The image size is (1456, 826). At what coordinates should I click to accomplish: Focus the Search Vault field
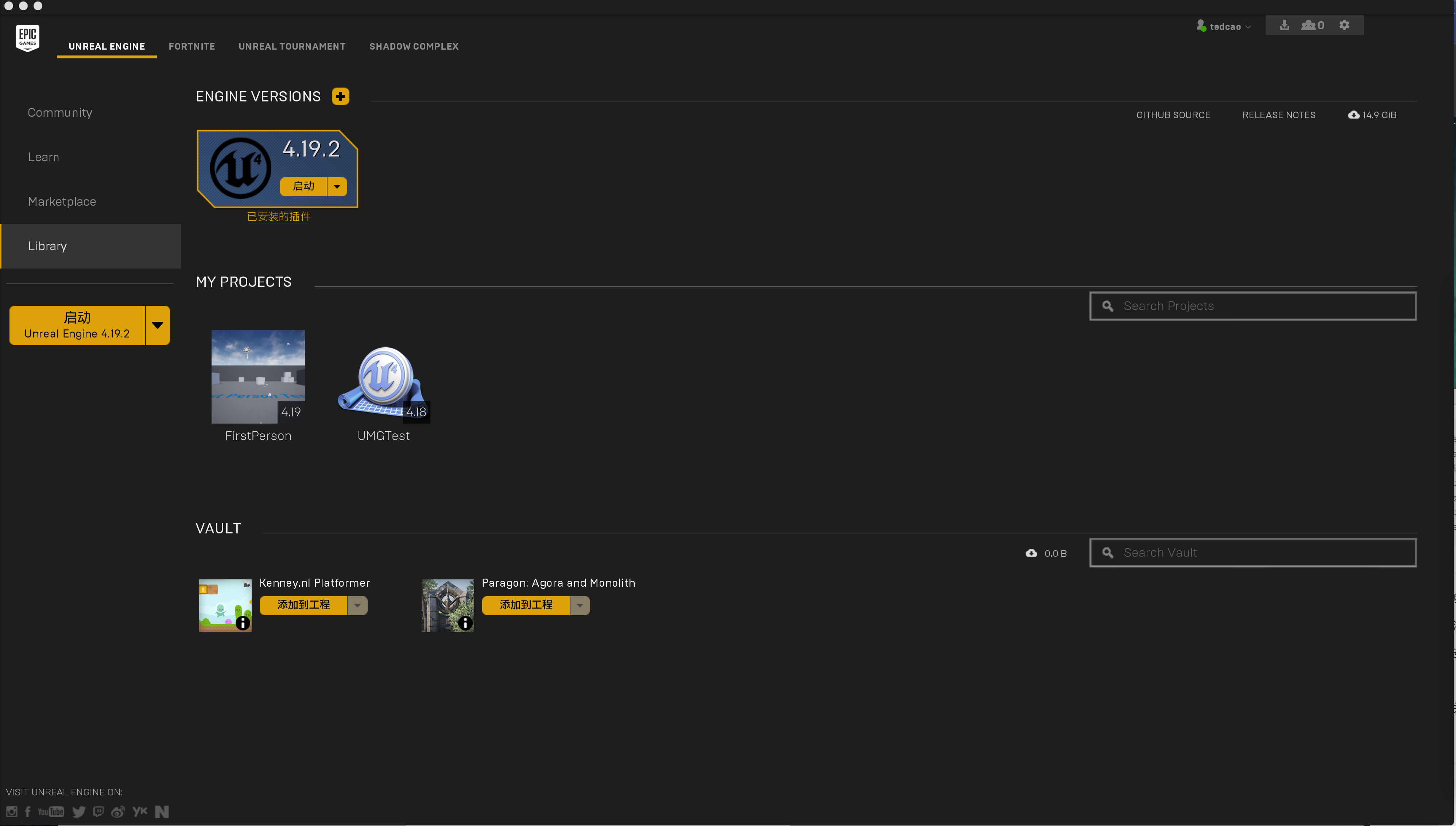point(1253,553)
